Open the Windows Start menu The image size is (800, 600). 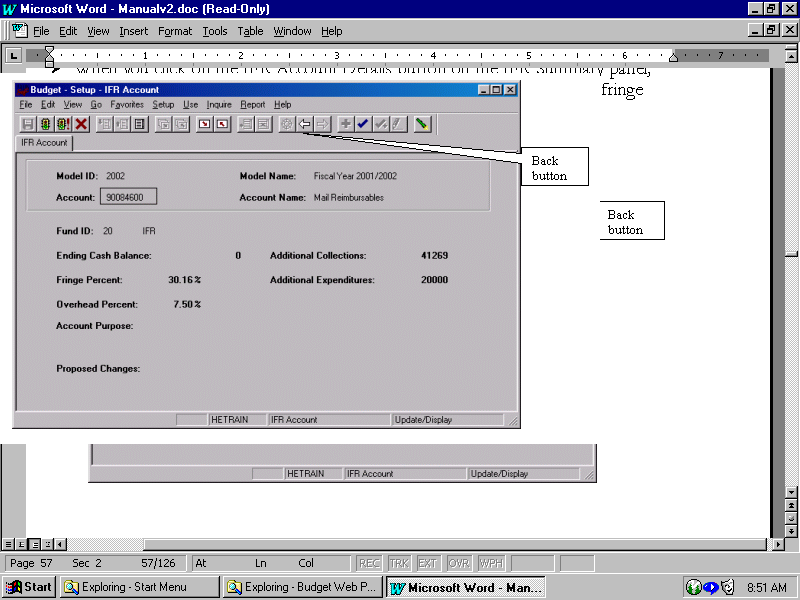pyautogui.click(x=29, y=587)
